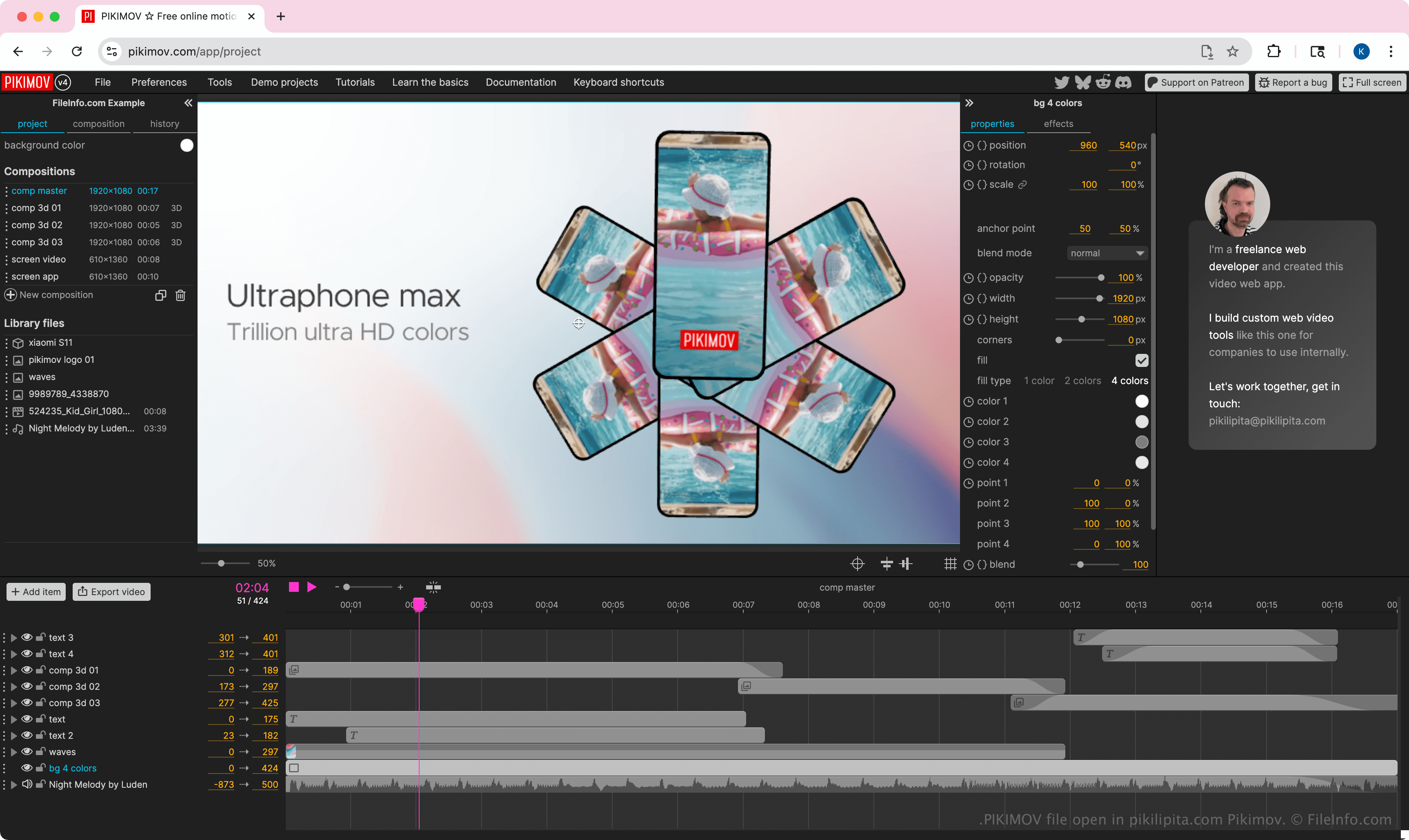Open the Bluesky butterfly icon

click(x=1083, y=82)
